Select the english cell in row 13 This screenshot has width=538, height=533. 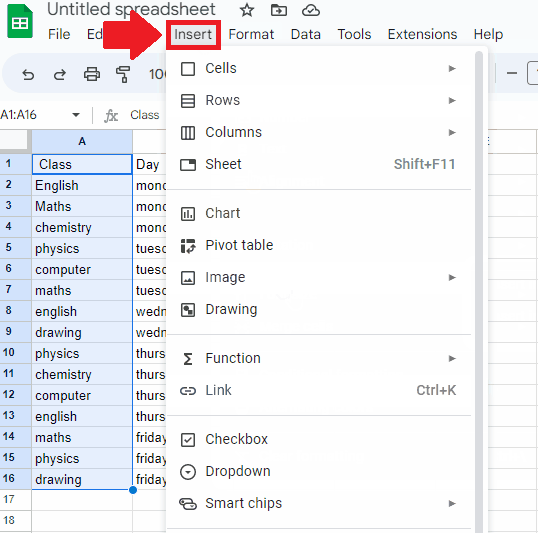pos(82,416)
